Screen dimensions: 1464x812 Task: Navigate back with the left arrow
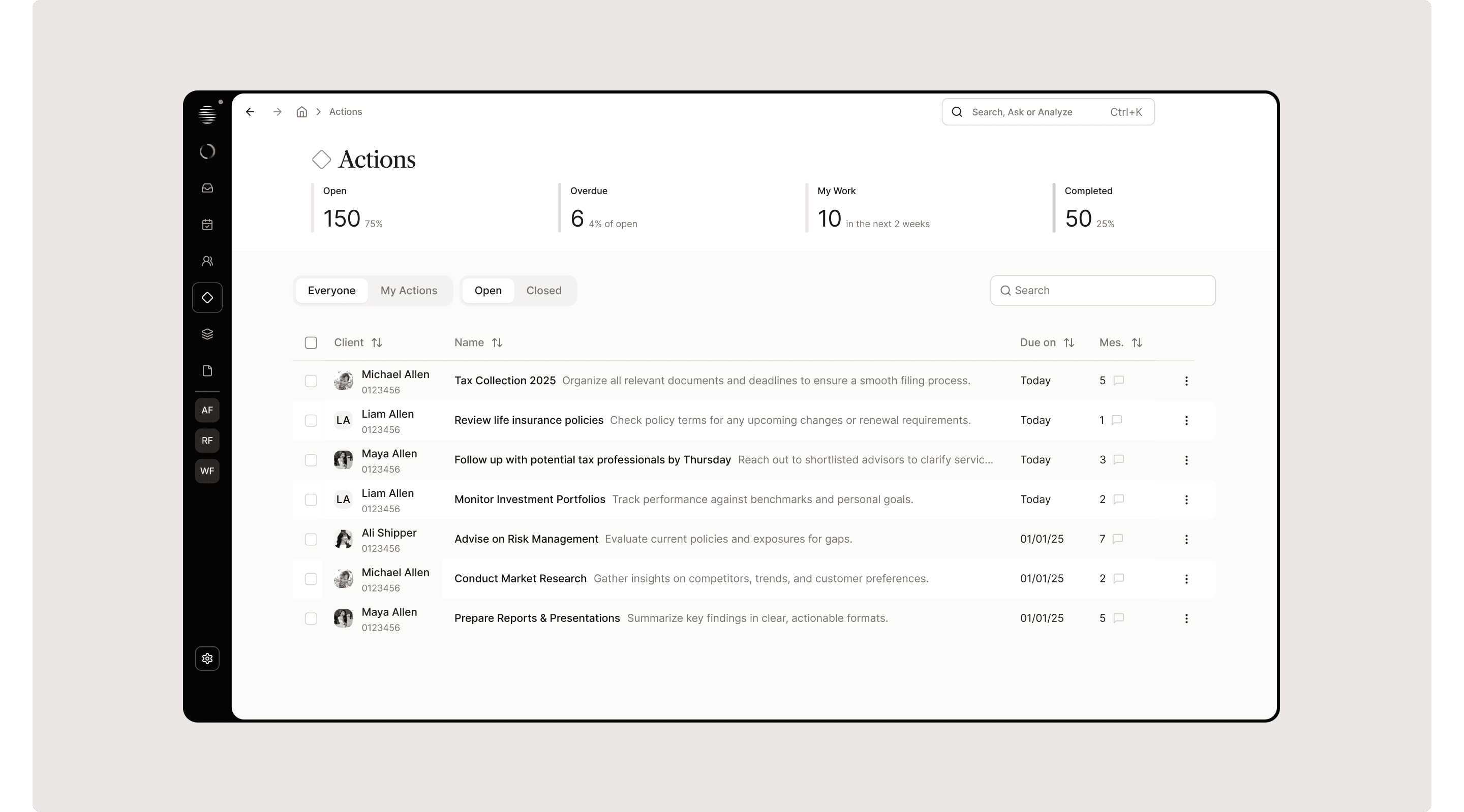point(250,112)
